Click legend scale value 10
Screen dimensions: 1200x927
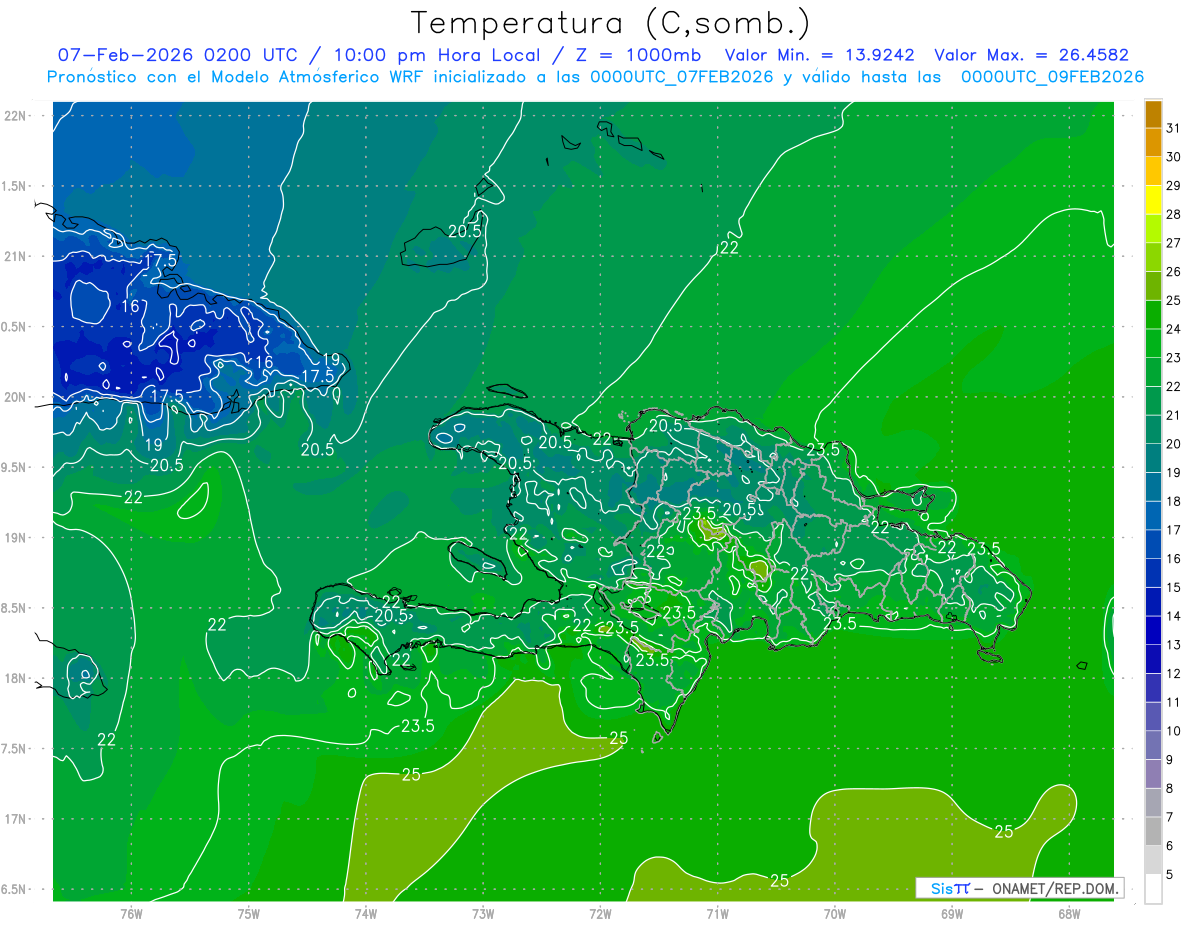tap(1173, 731)
